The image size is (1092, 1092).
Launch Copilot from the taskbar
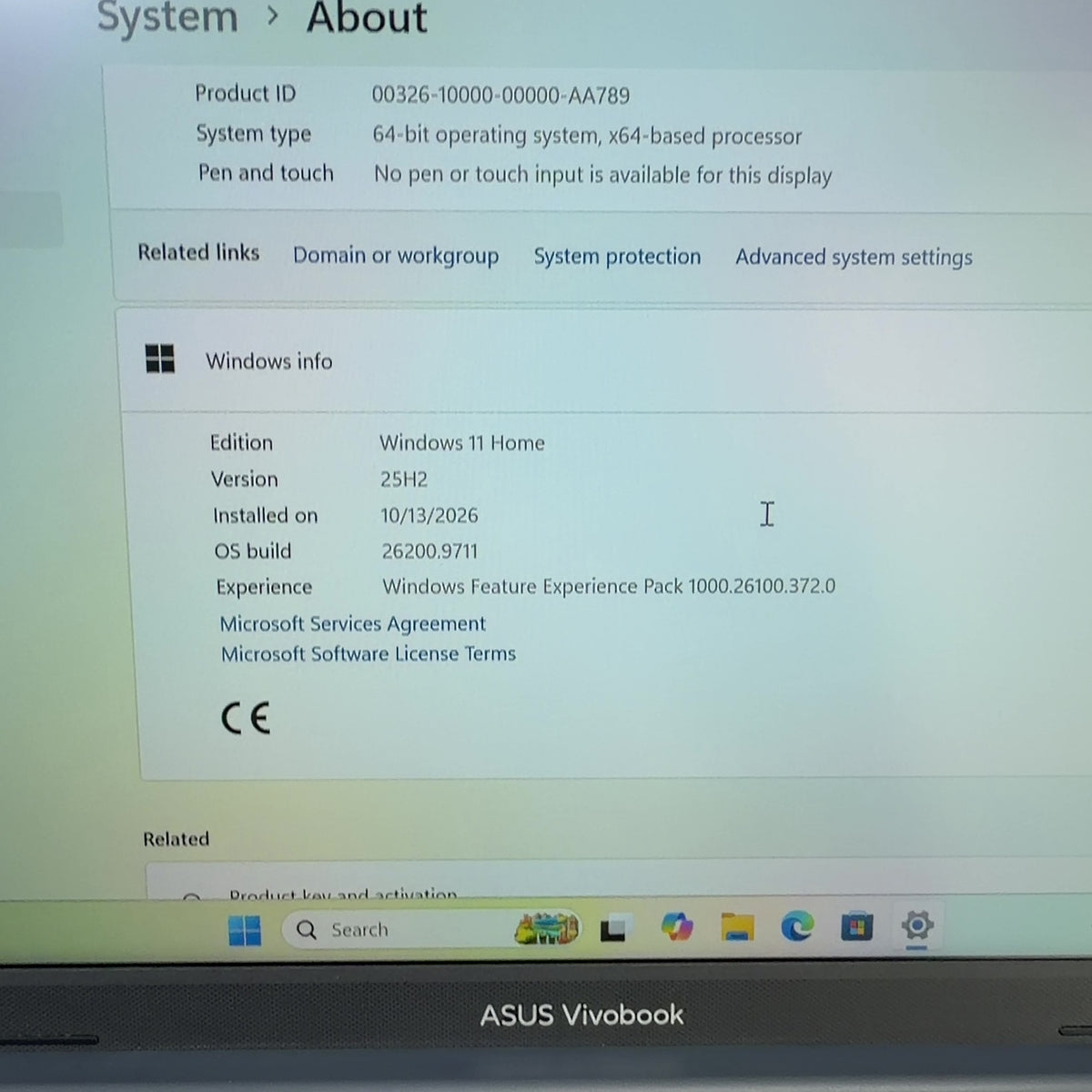pyautogui.click(x=676, y=927)
